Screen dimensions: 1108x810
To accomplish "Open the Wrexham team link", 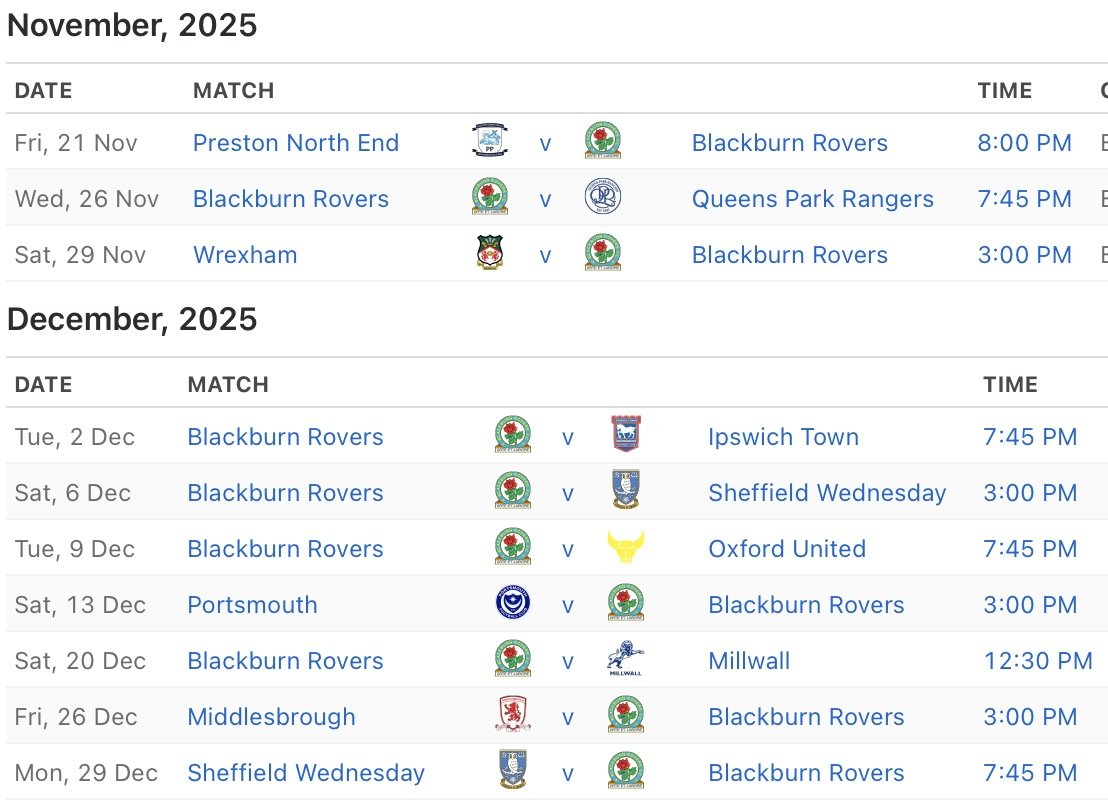I will tap(245, 255).
